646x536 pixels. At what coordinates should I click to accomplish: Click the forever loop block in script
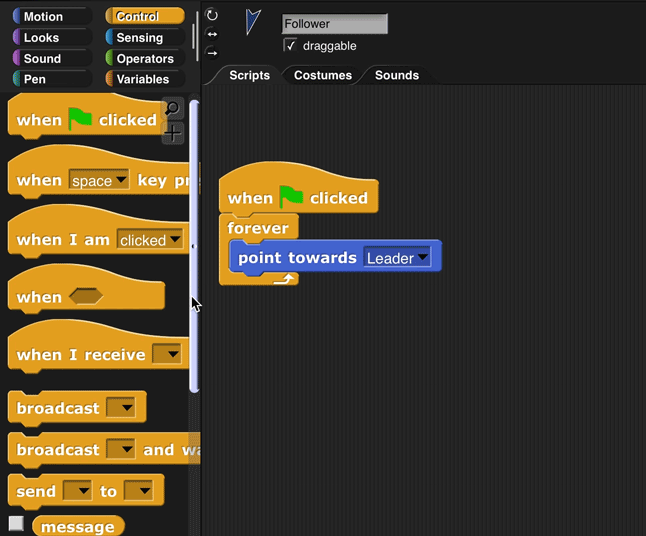click(x=258, y=228)
